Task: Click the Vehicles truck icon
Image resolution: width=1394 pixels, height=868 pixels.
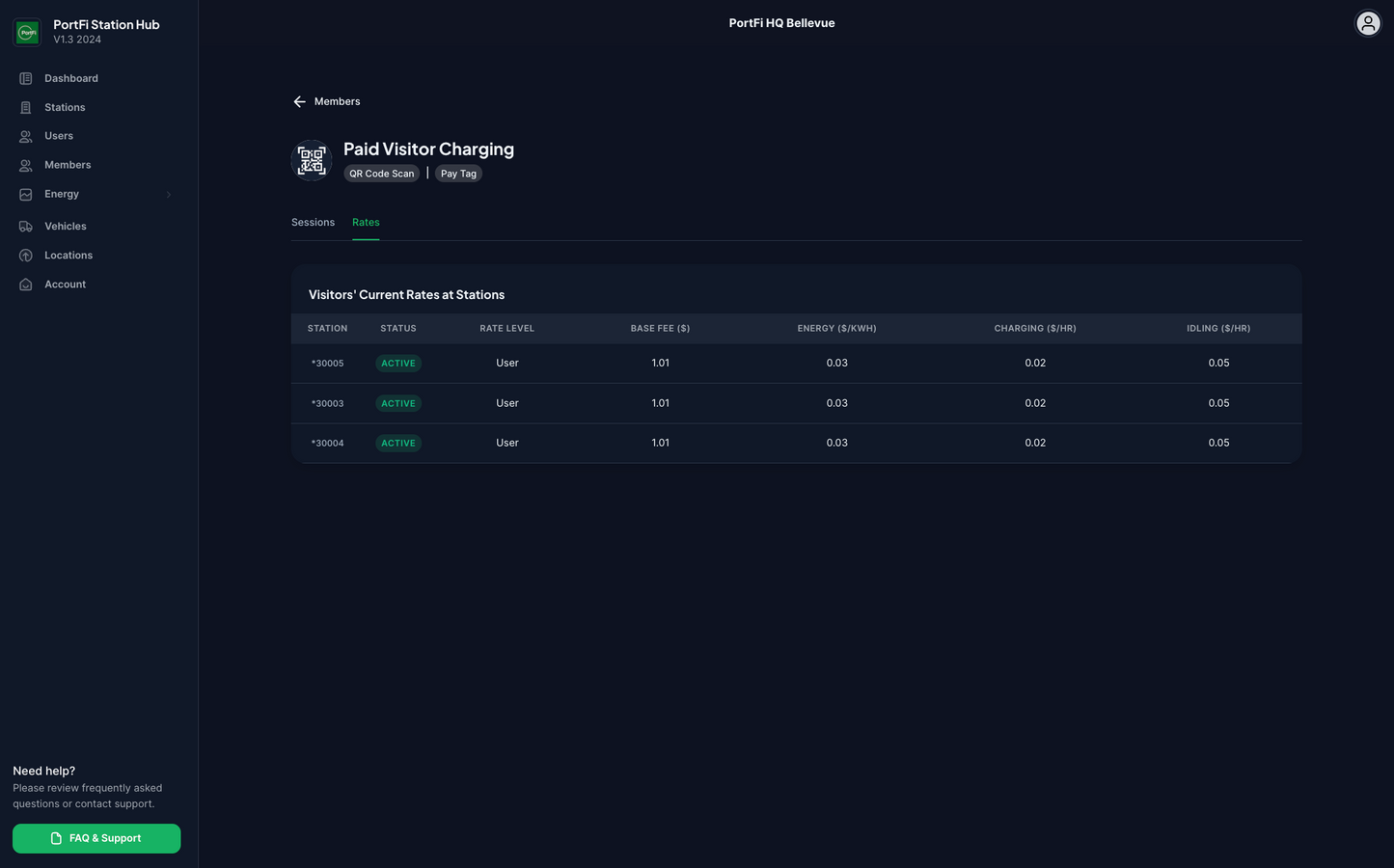Action: [x=26, y=227]
